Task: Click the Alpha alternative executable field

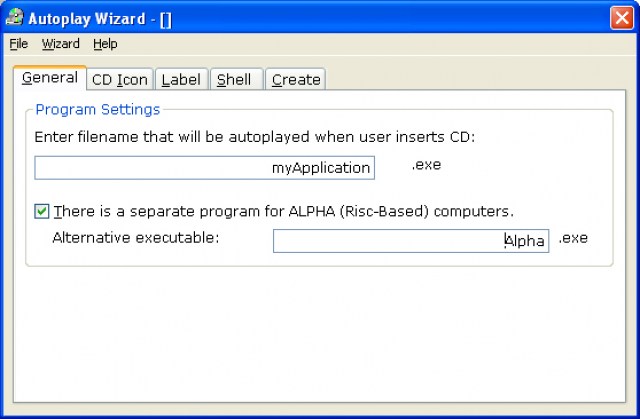Action: [x=410, y=241]
